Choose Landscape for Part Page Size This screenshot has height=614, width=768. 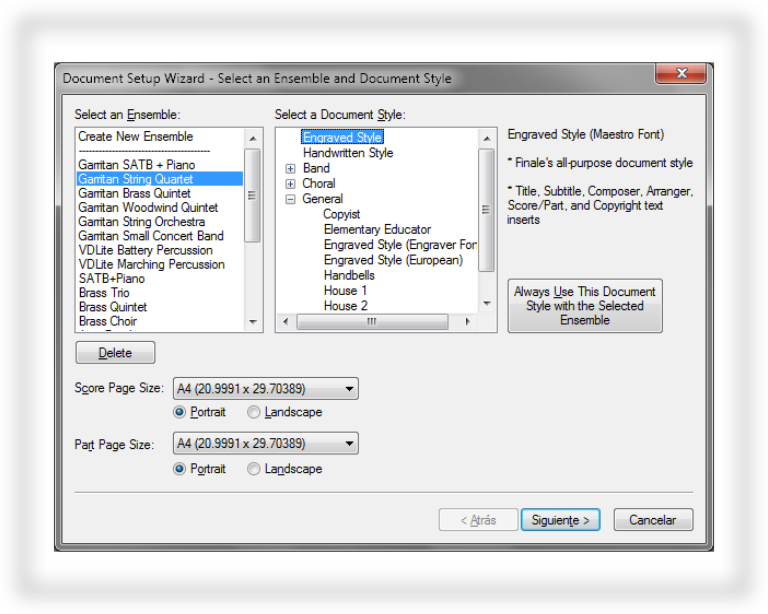[254, 469]
